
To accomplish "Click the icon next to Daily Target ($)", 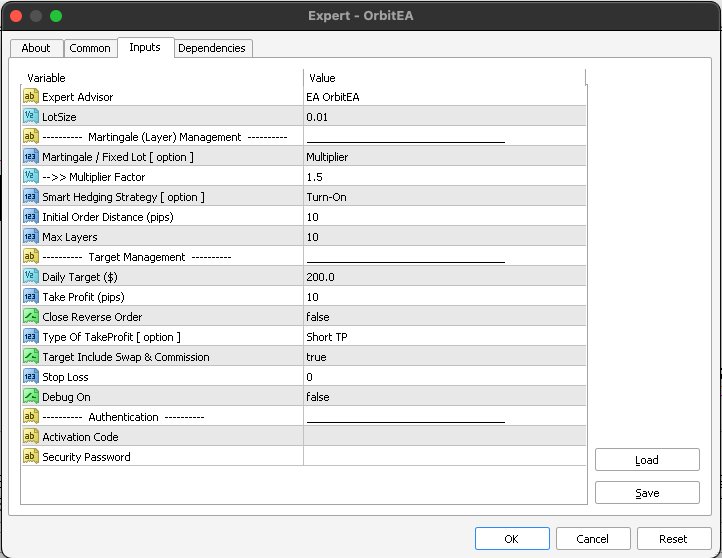I will tap(30, 277).
